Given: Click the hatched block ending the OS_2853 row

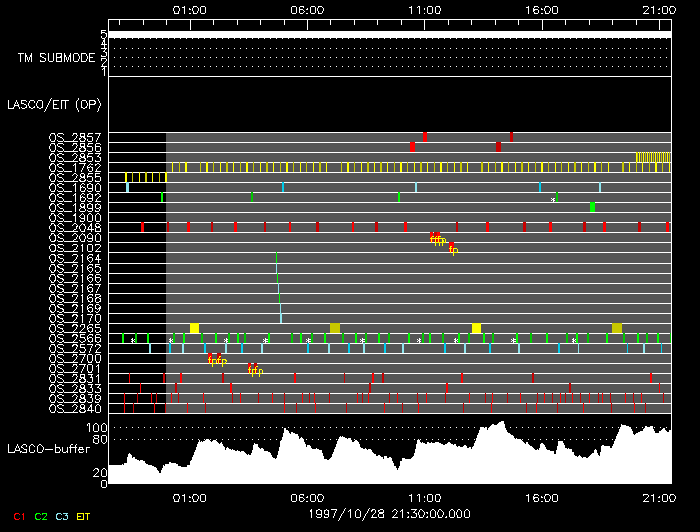Looking at the screenshot, I should click(x=654, y=157).
